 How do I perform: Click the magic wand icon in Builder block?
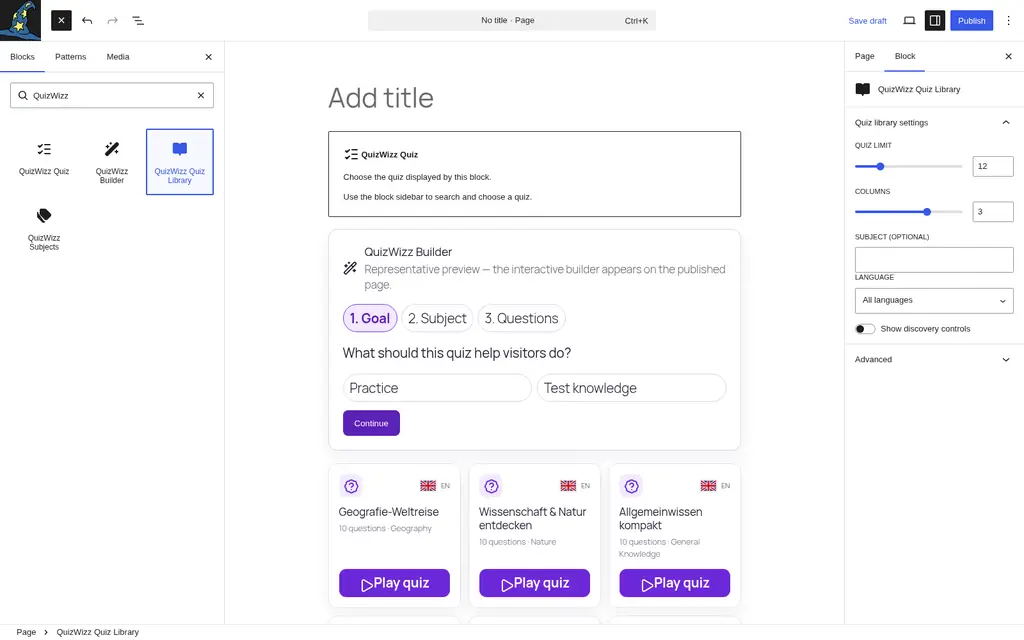(x=350, y=268)
